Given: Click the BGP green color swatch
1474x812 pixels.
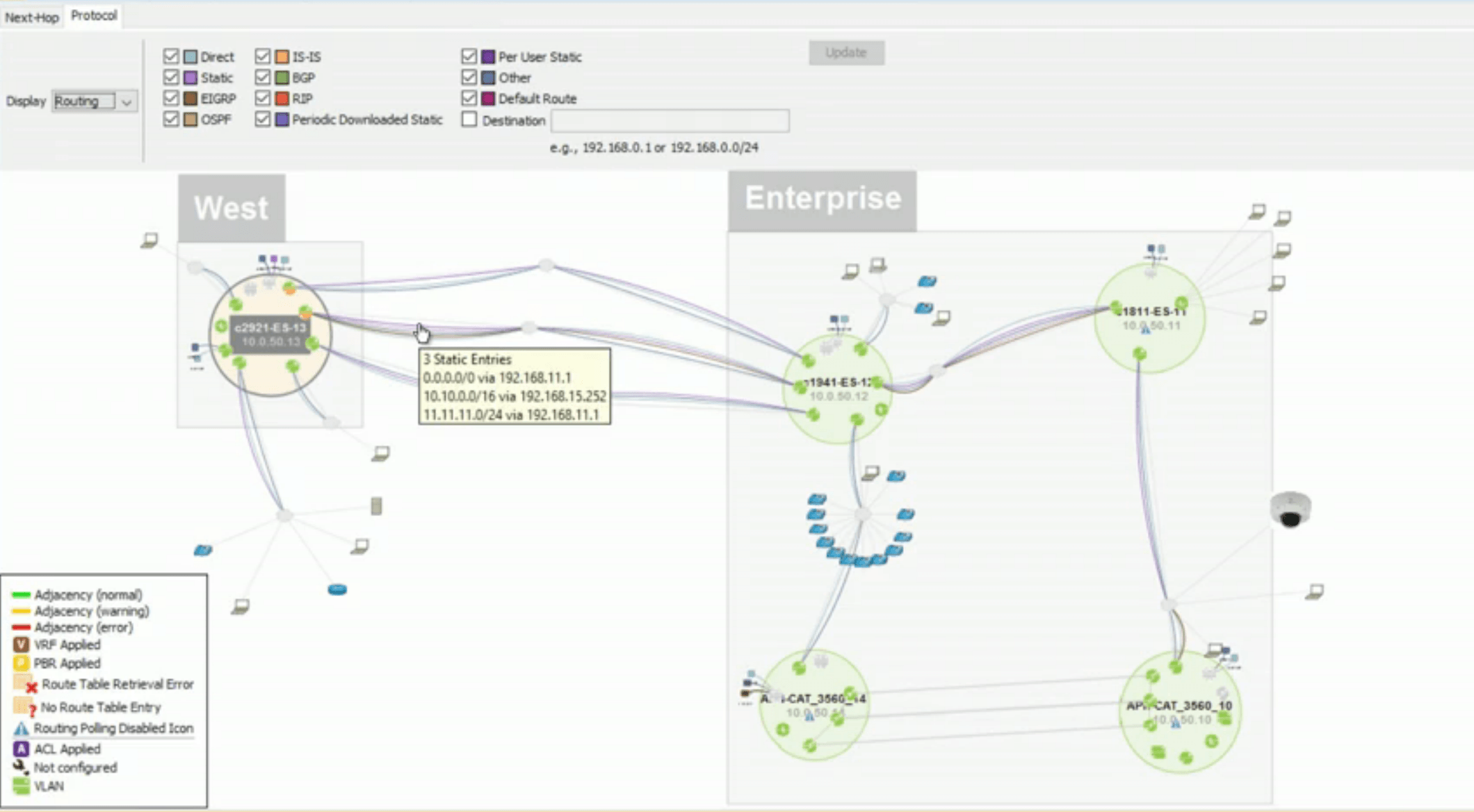Looking at the screenshot, I should coord(282,78).
